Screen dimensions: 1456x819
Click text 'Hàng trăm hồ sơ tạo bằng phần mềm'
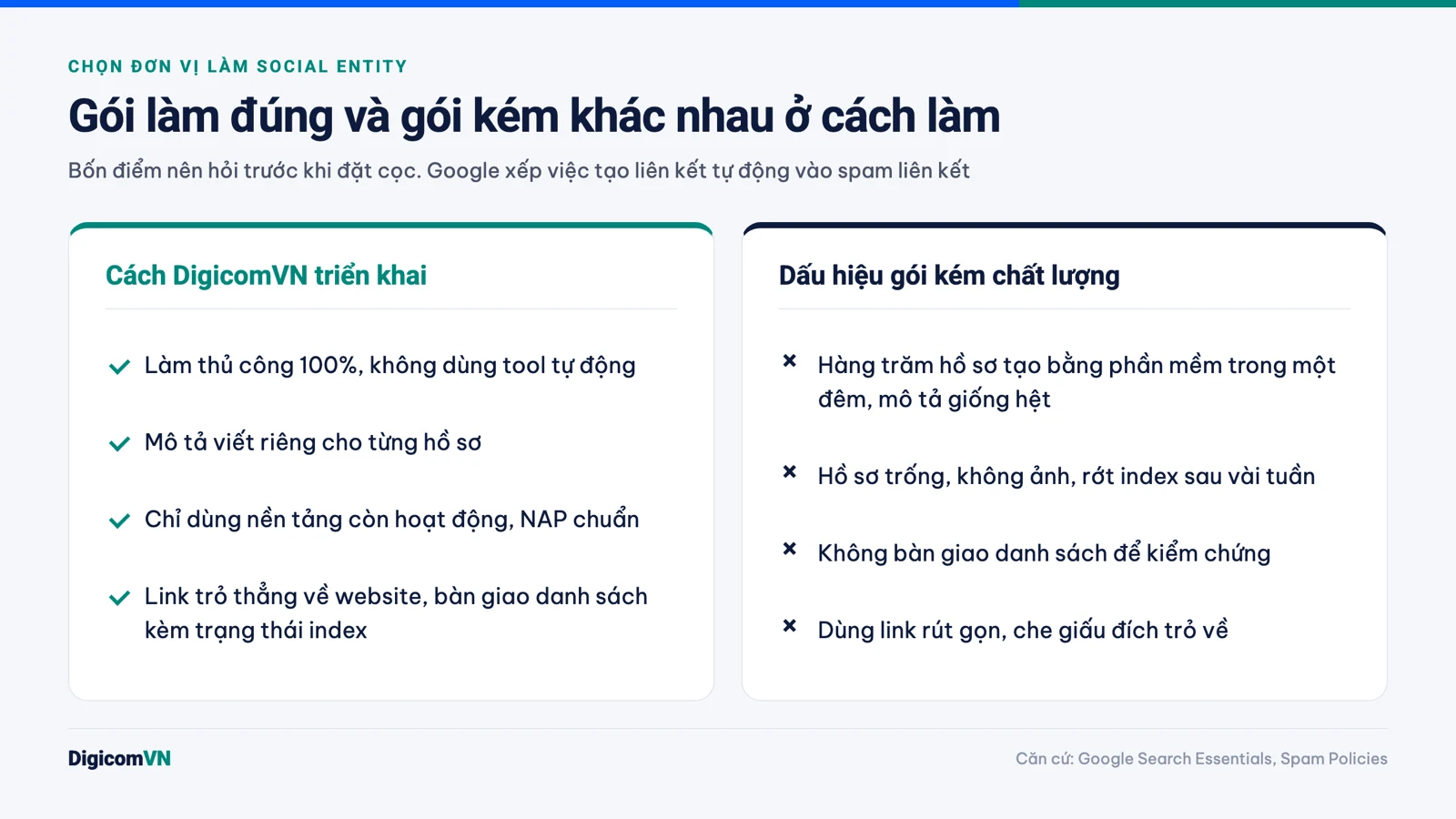(x=1019, y=366)
